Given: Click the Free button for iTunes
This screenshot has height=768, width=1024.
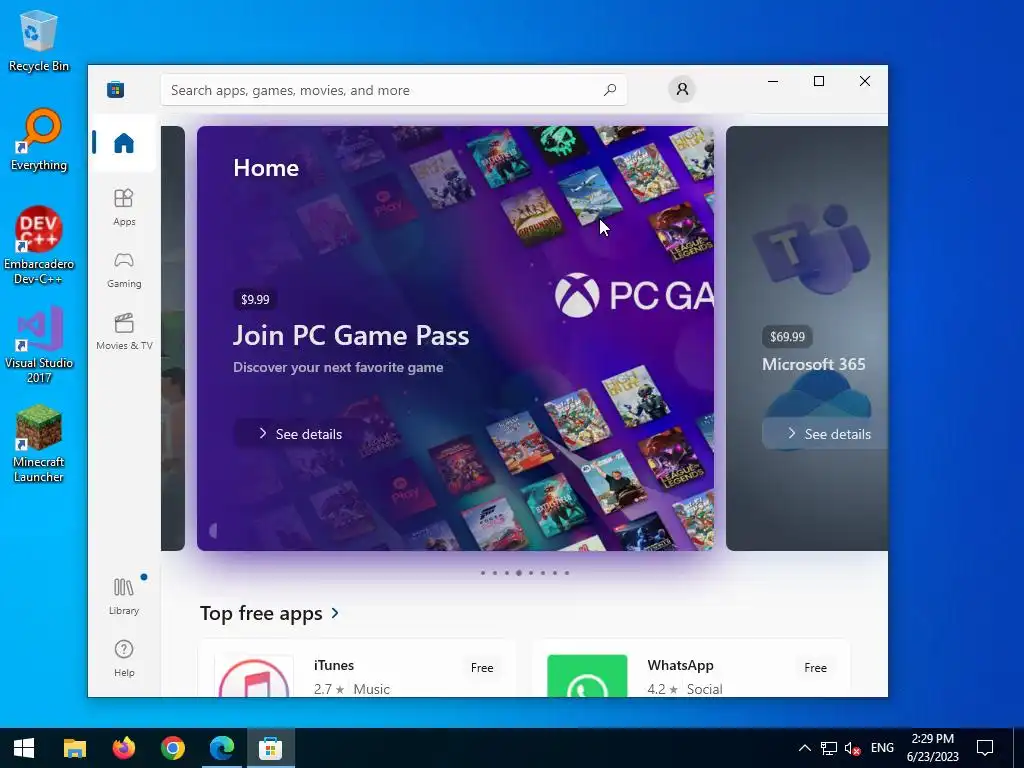Looking at the screenshot, I should (x=482, y=667).
